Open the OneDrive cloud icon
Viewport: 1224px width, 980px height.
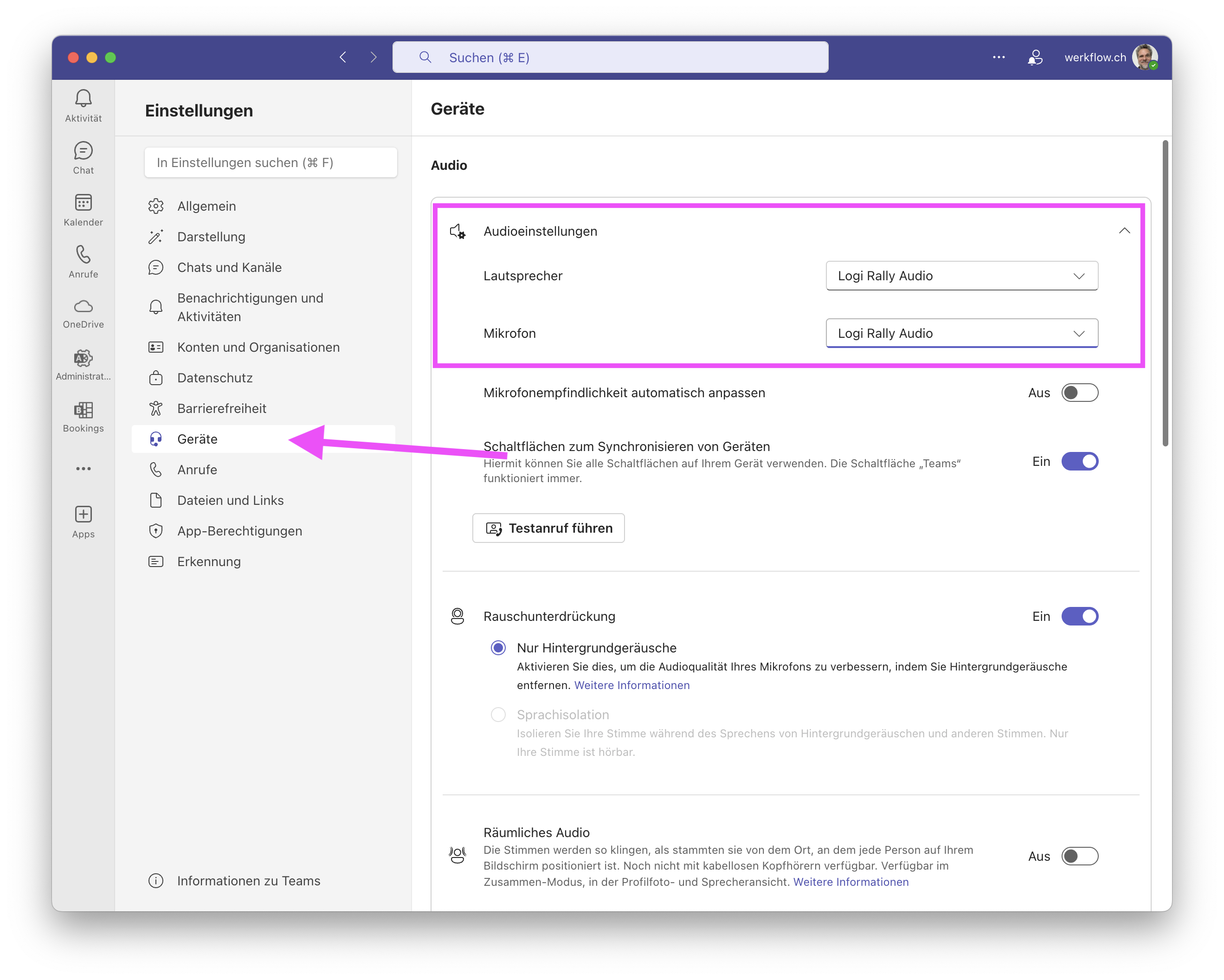[83, 307]
